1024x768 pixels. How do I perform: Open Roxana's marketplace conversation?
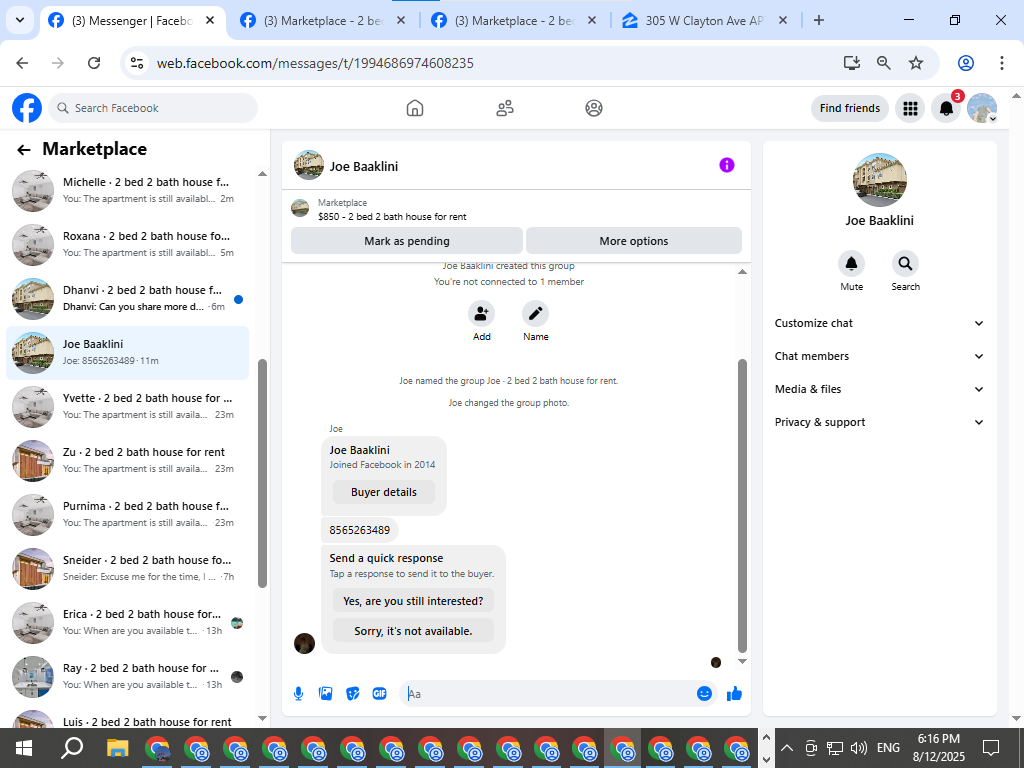(127, 244)
